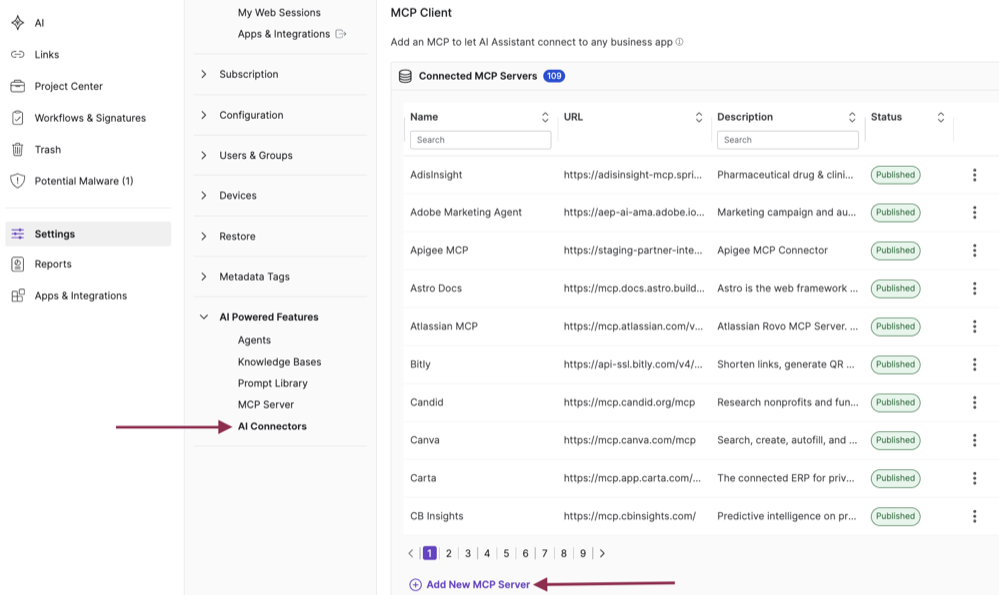
Task: Click the plus icon of Add New MCP Server
Action: [415, 585]
